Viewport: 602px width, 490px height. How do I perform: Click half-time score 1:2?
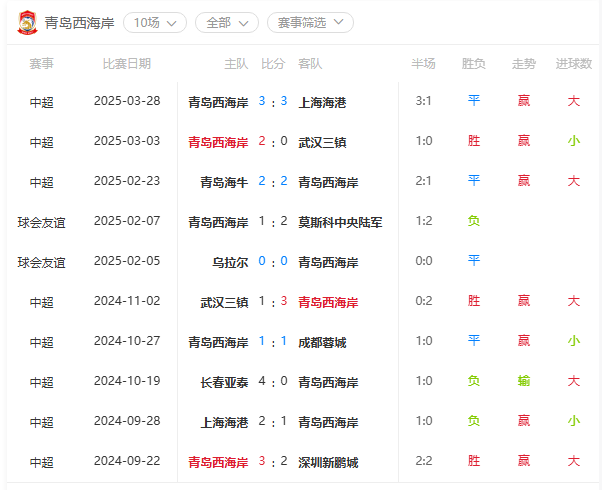tap(423, 221)
